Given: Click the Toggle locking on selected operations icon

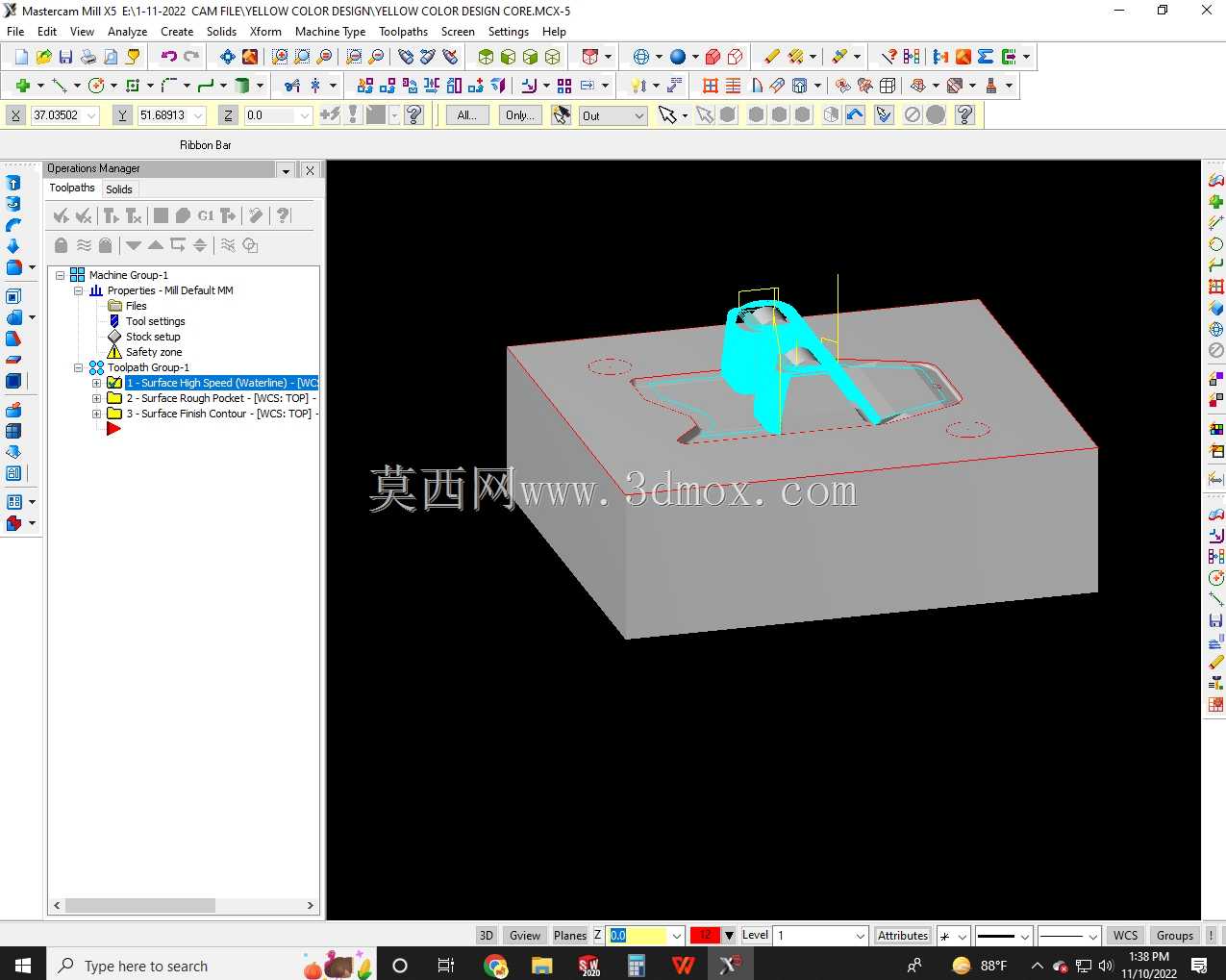Looking at the screenshot, I should pos(62,245).
